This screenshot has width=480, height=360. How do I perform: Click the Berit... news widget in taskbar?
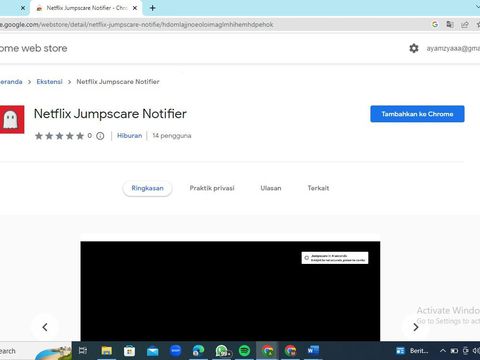tap(412, 351)
